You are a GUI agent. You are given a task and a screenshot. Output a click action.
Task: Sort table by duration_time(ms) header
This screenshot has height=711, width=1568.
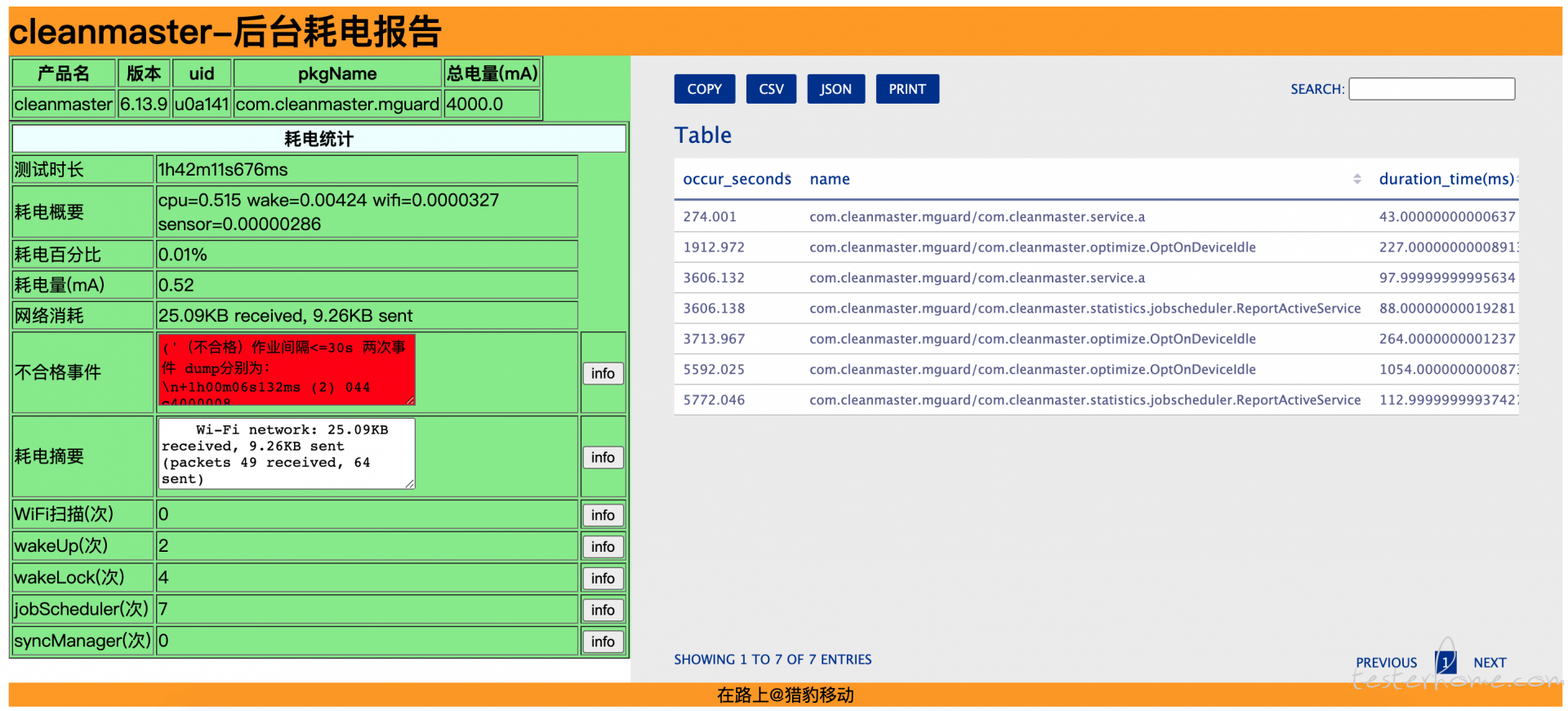pos(1446,179)
